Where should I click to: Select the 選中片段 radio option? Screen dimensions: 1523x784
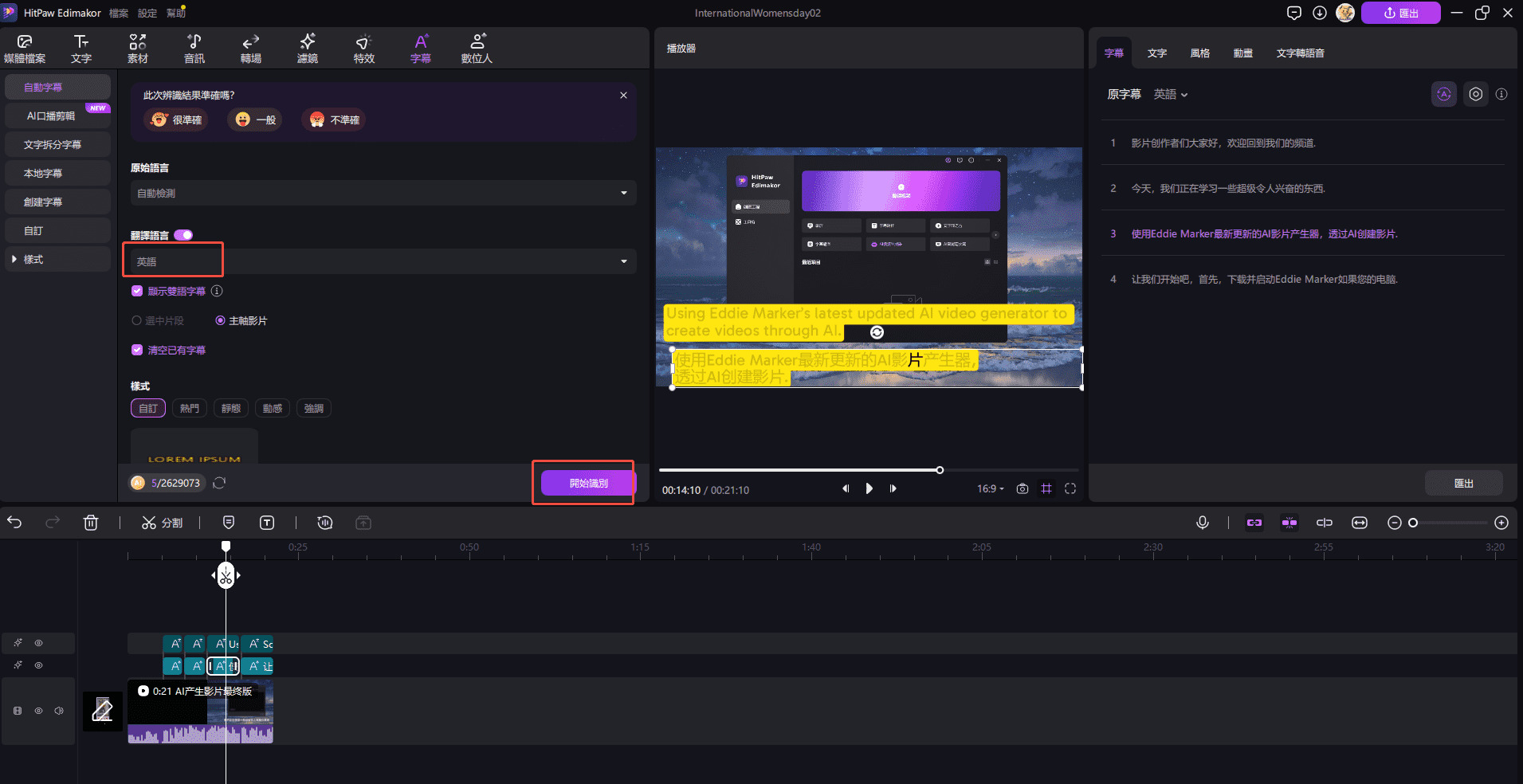pos(137,320)
